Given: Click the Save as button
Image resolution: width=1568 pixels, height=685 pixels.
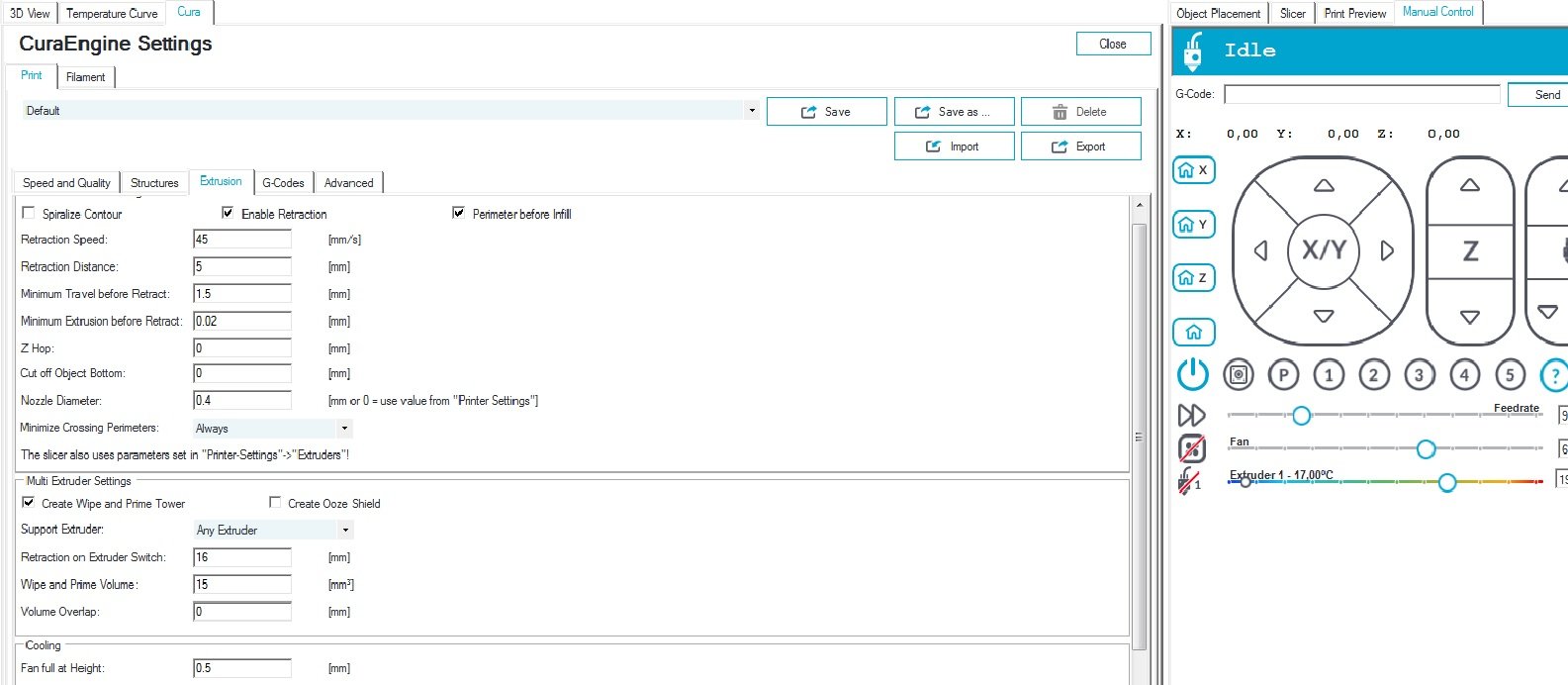Looking at the screenshot, I should click(x=954, y=112).
